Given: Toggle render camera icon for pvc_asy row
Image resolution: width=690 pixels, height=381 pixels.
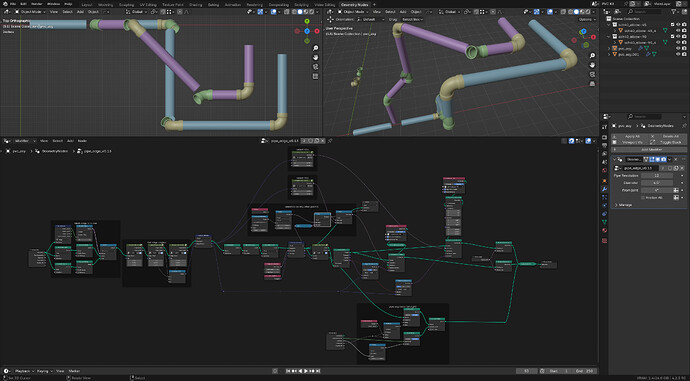Looking at the screenshot, I should [684, 48].
